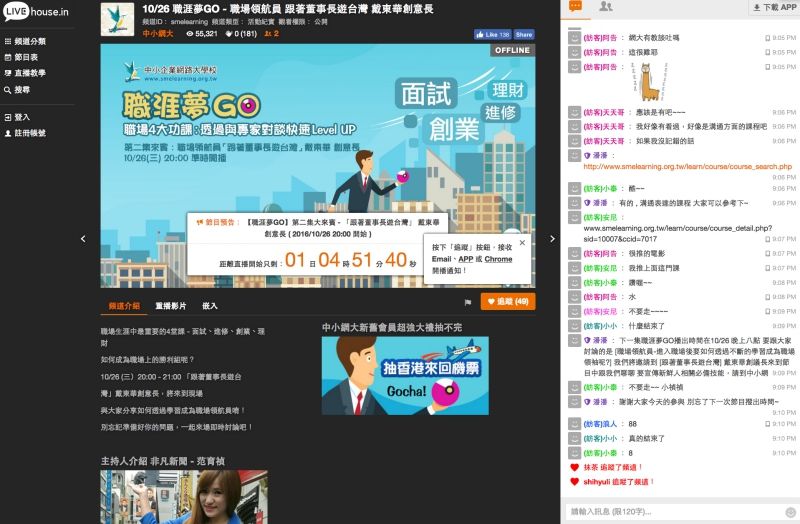
Task: Switch to the chat tab icon
Action: pyautogui.click(x=576, y=7)
